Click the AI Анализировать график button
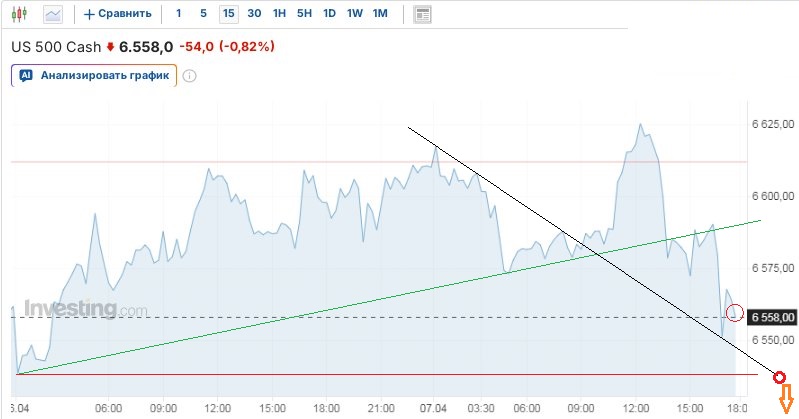 (94, 75)
